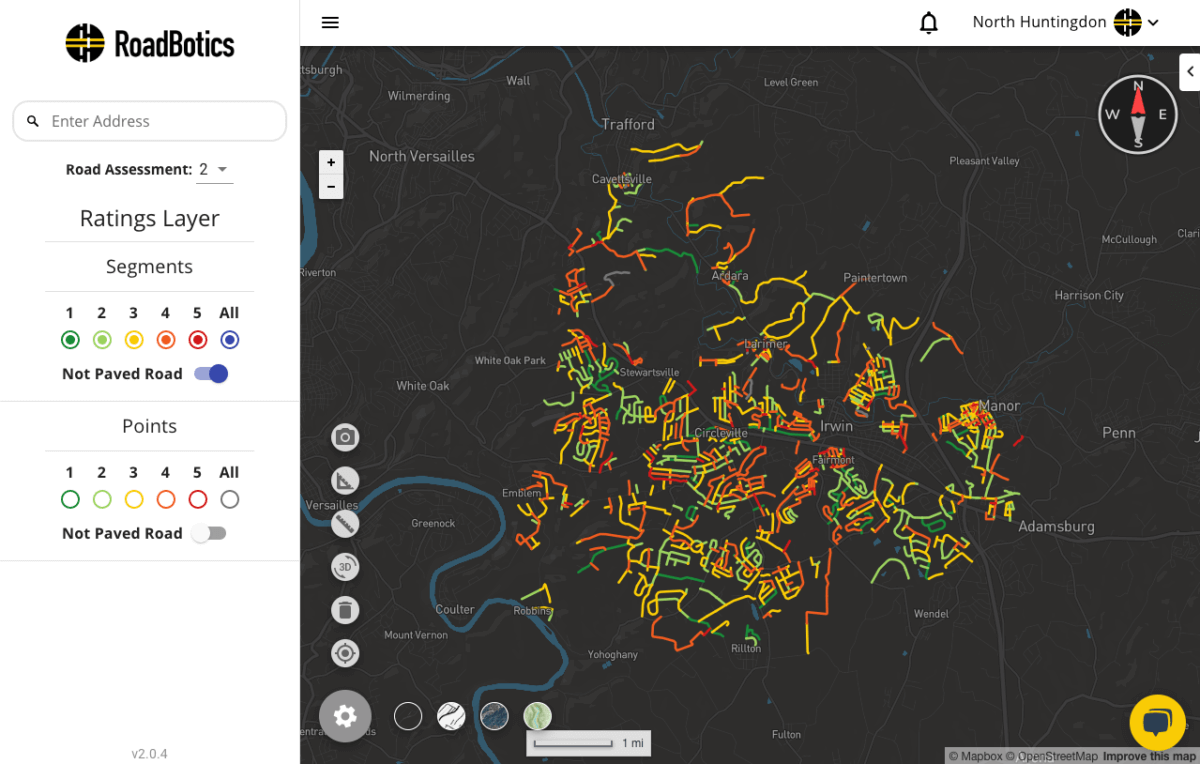
Task: Select the ruler distance tool
Action: pos(345,524)
